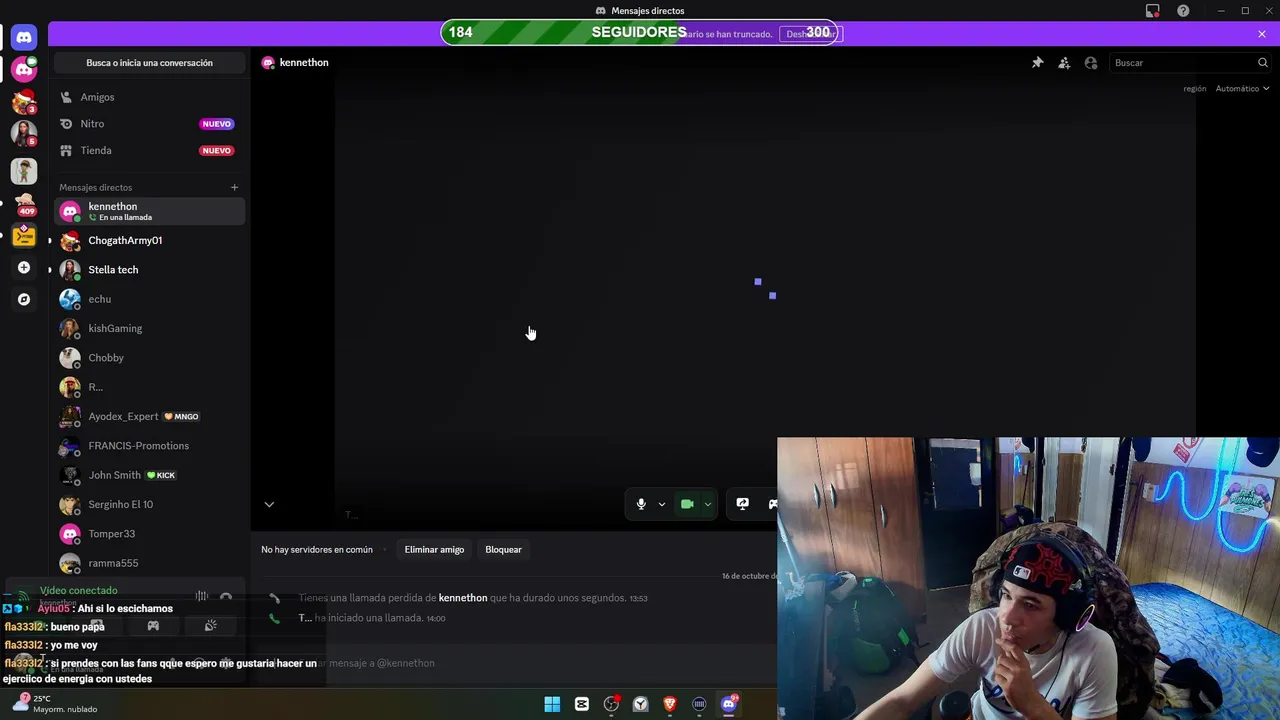1280x720 pixels.
Task: Open Brave browser from taskbar
Action: click(670, 704)
